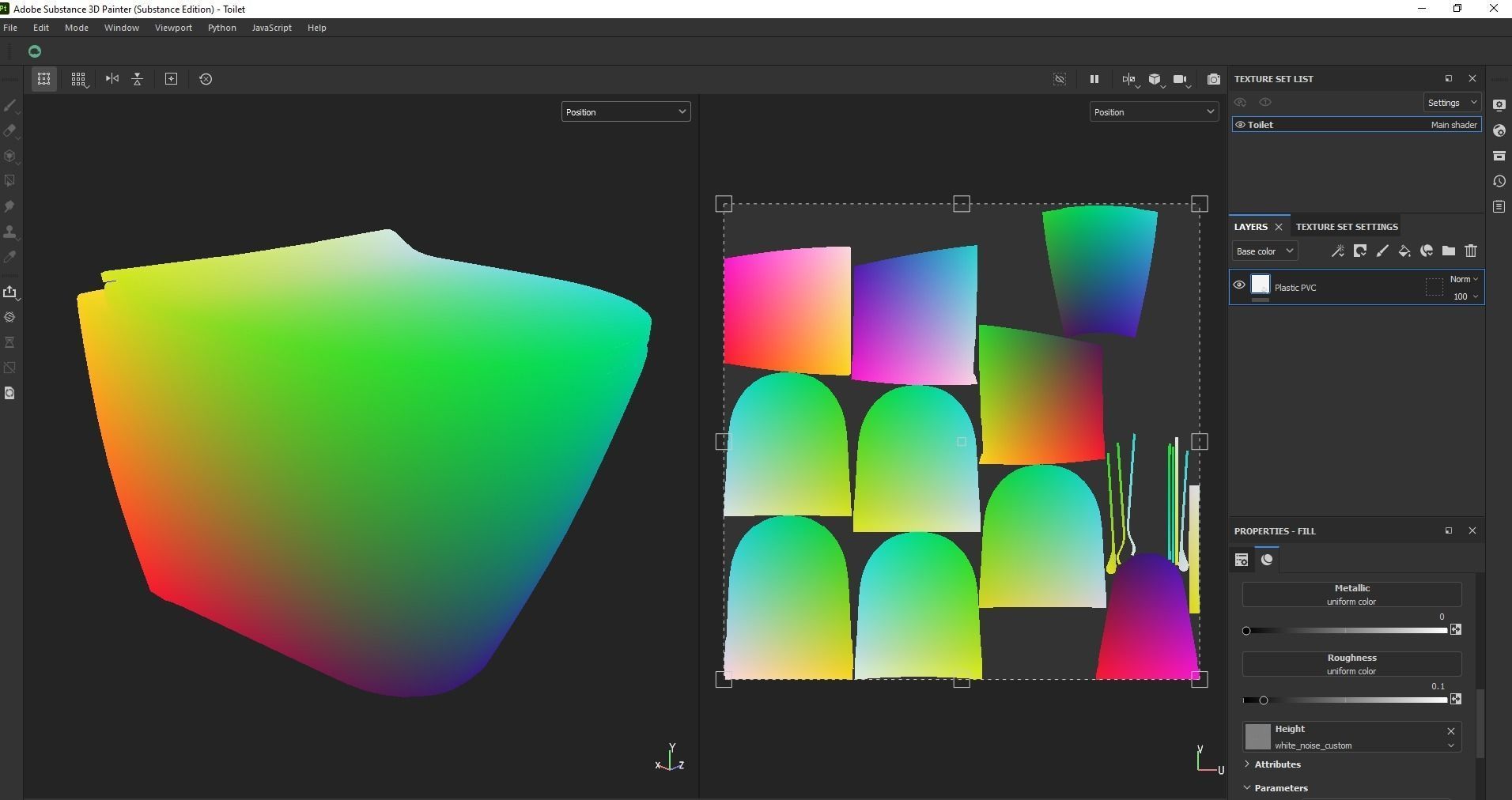Select the Clone stamp tool
Viewport: 1512px width, 800px height.
10,232
